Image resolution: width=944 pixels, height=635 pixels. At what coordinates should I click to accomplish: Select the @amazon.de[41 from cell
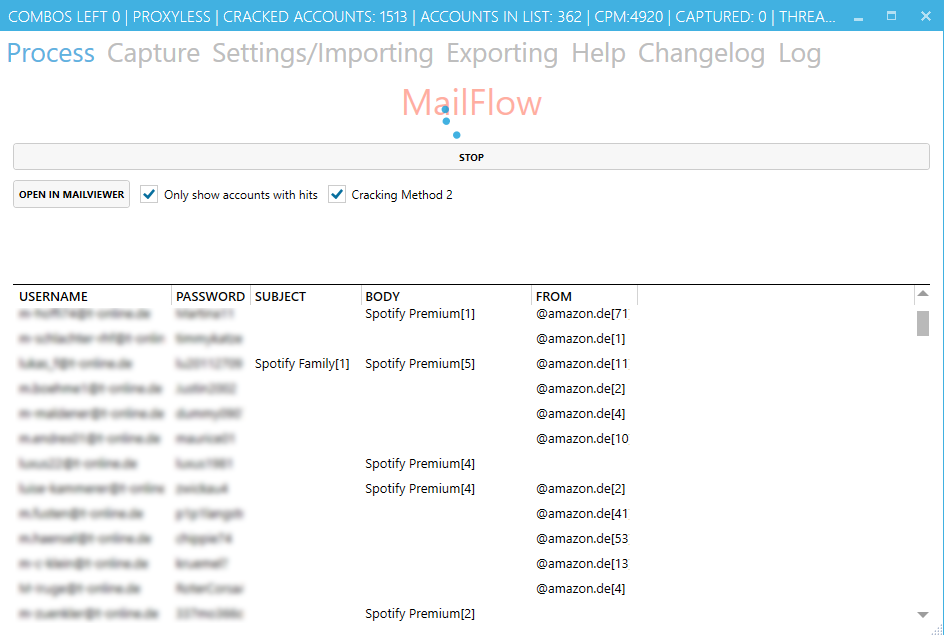click(x=582, y=513)
